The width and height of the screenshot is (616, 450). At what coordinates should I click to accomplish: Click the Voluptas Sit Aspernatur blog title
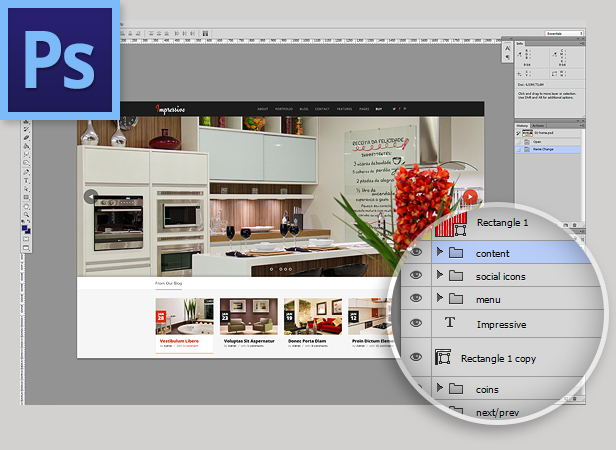click(x=249, y=341)
